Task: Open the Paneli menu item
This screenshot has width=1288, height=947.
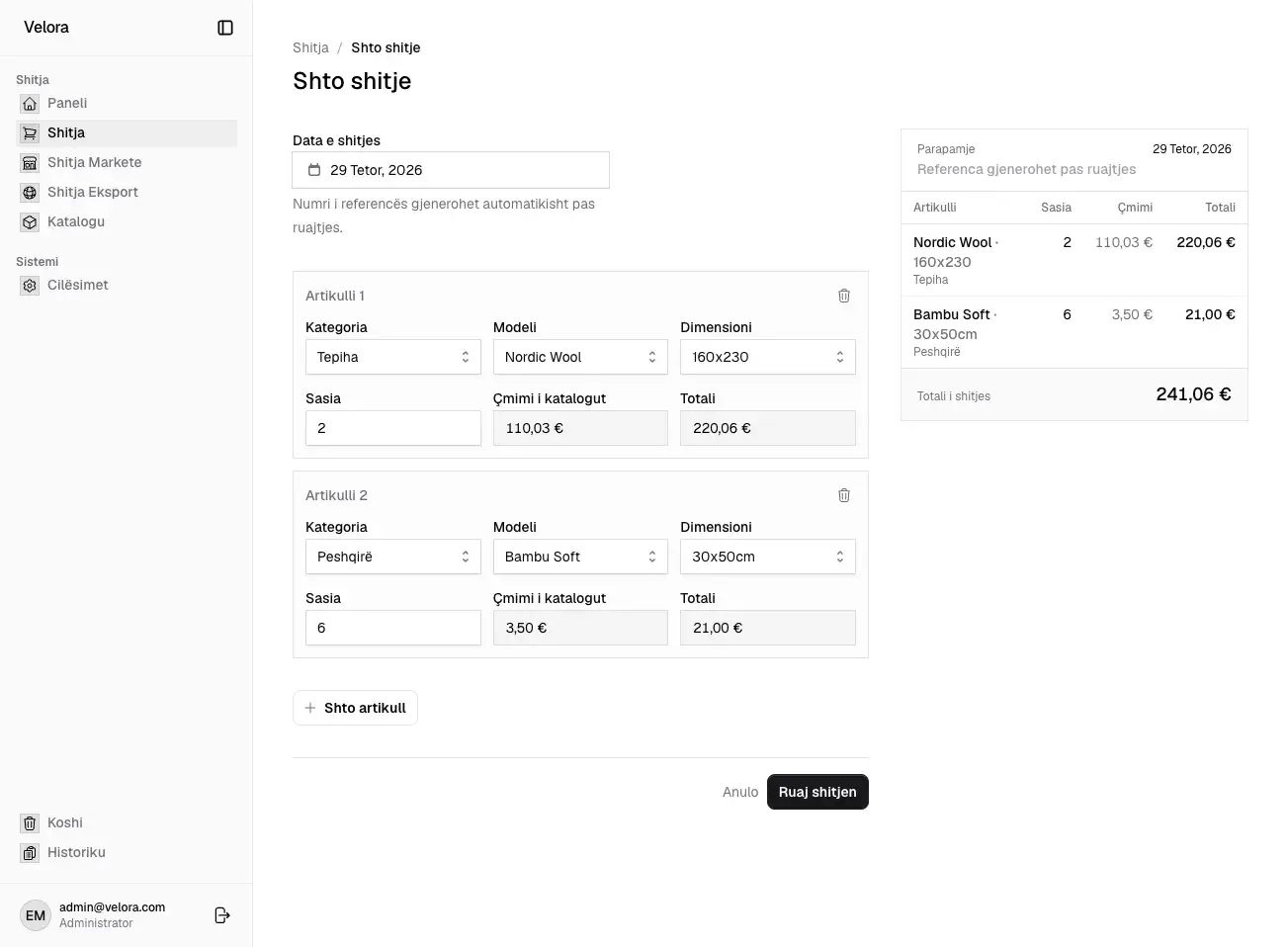Action: pyautogui.click(x=127, y=103)
